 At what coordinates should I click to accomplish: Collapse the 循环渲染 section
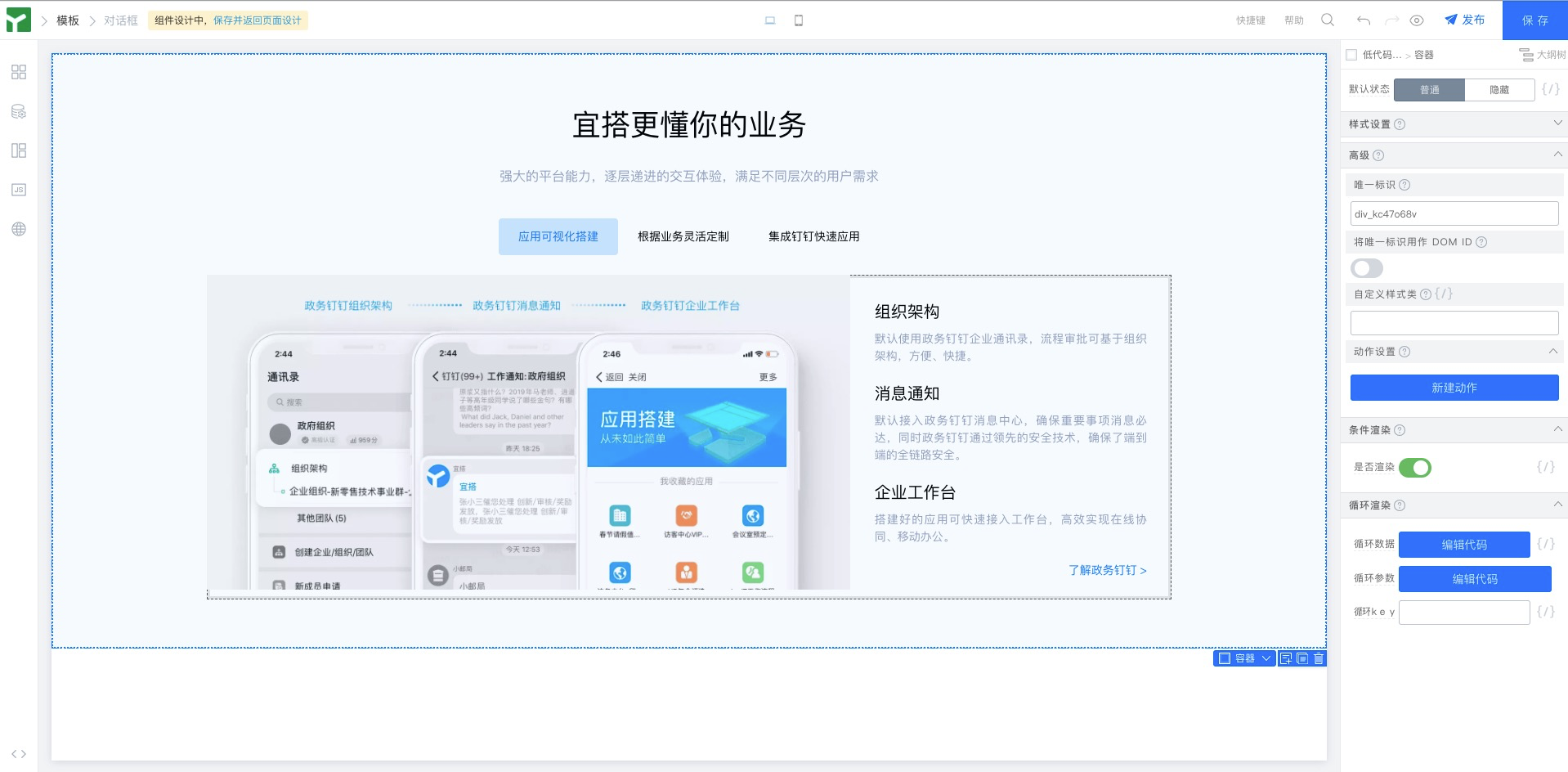click(x=1557, y=505)
